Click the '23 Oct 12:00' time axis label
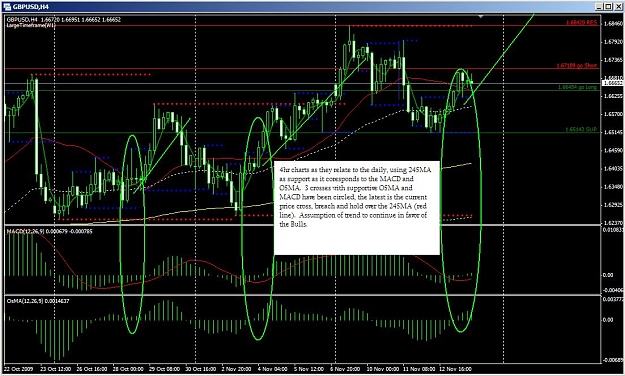This screenshot has height=376, width=625. (56, 369)
